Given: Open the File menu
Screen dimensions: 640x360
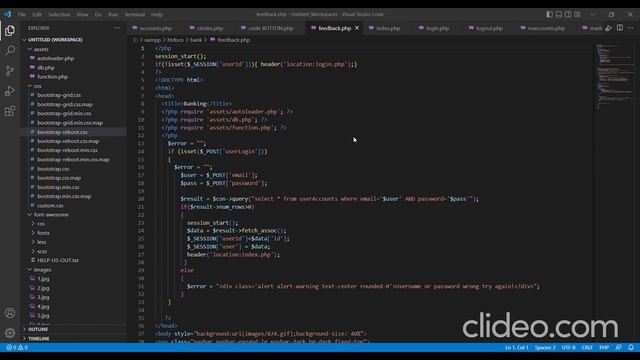Looking at the screenshot, I should point(22,14).
